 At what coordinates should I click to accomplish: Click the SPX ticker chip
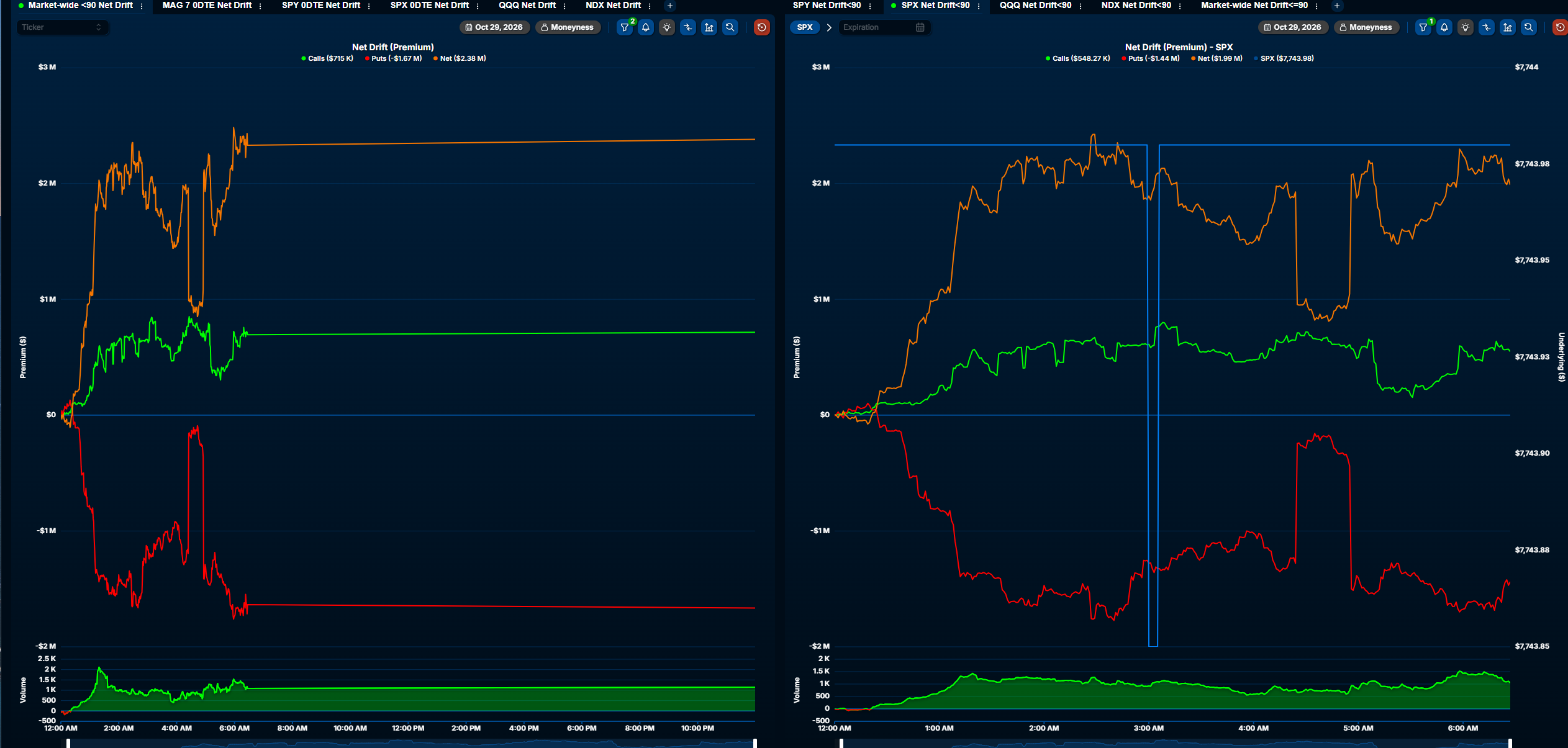coord(805,27)
